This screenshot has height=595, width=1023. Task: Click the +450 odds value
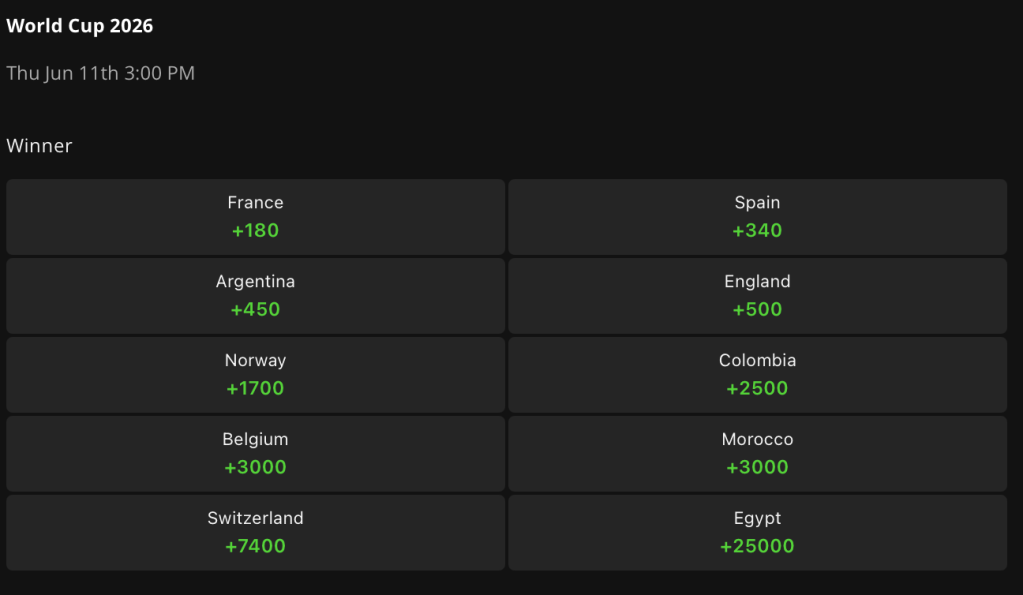point(255,309)
